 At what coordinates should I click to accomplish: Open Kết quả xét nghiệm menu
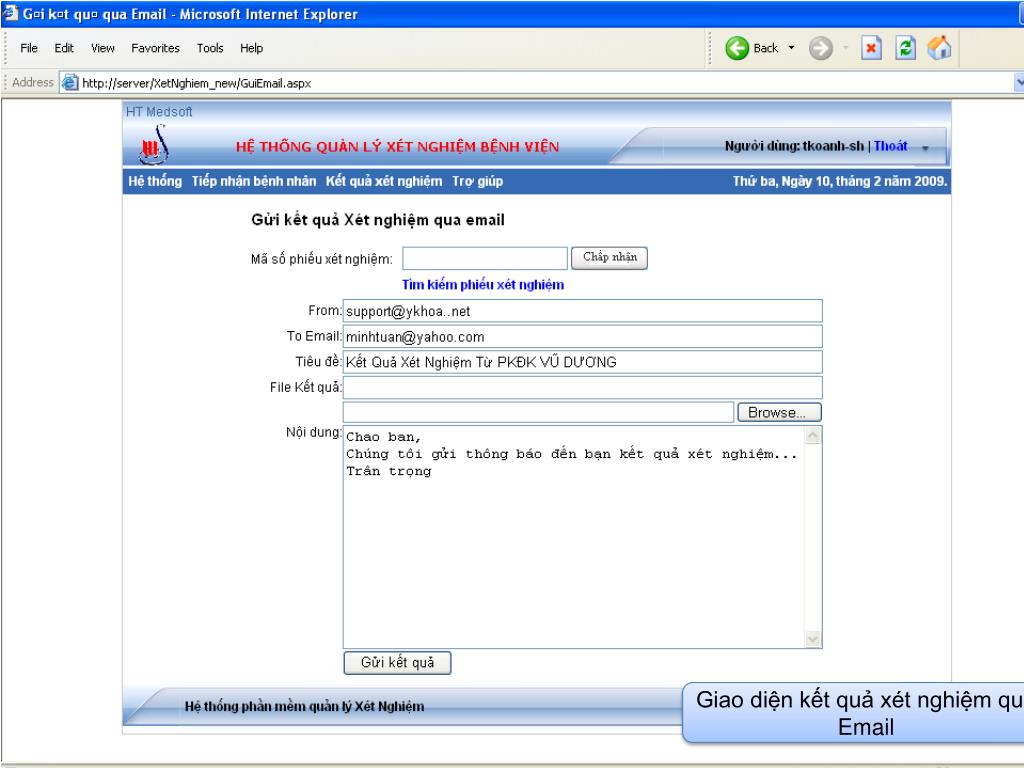[383, 181]
